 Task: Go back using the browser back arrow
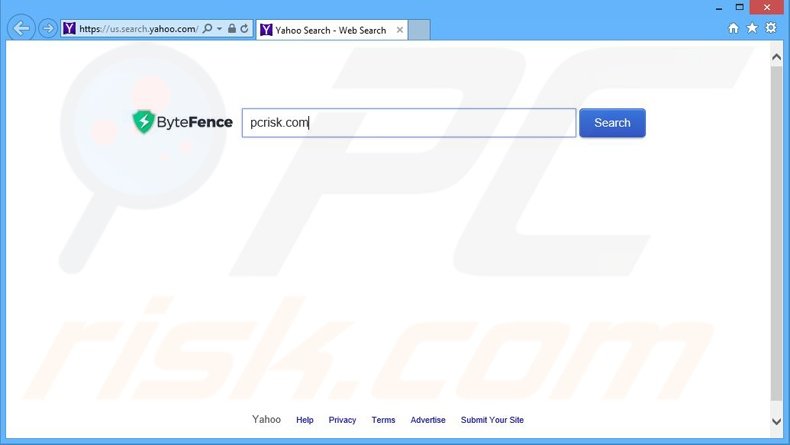[x=21, y=28]
